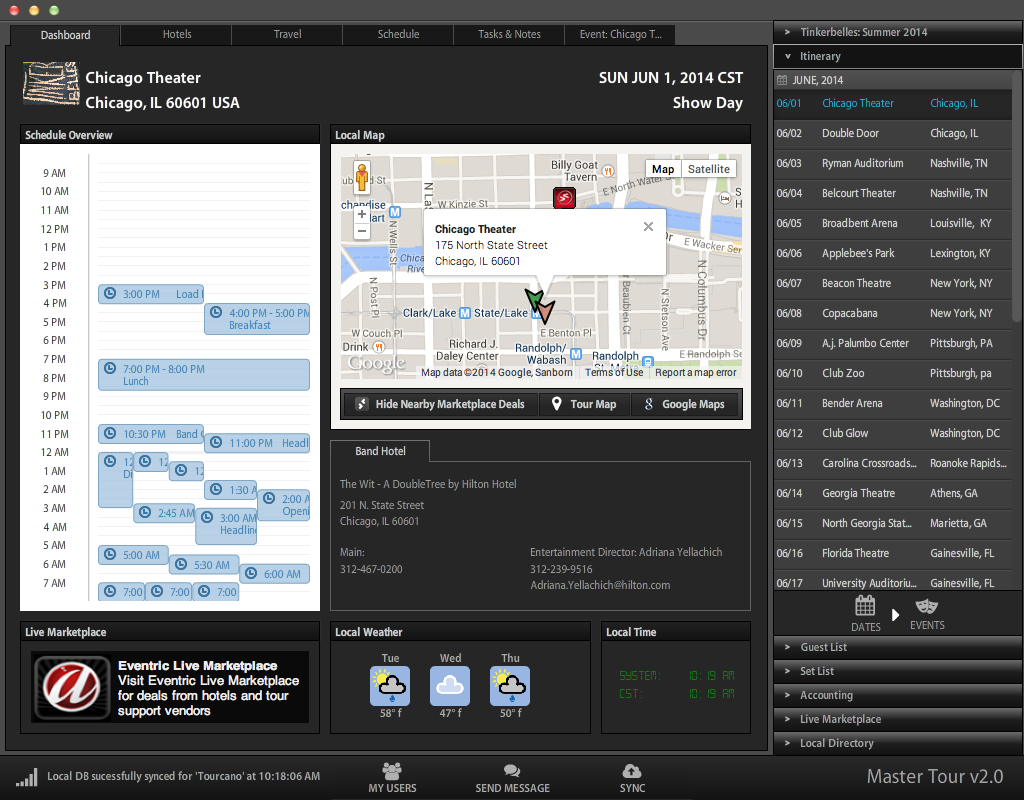Open the Tour Map button
Viewport: 1024px width, 800px height.
click(x=584, y=404)
